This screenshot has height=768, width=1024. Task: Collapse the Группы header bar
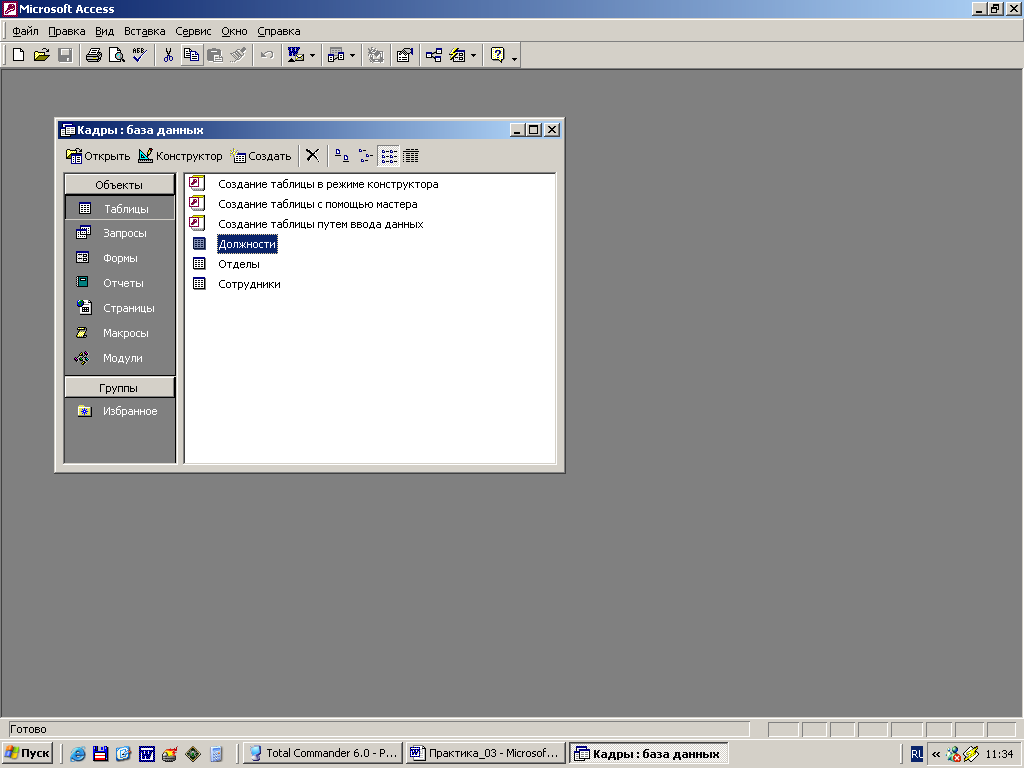click(x=120, y=388)
